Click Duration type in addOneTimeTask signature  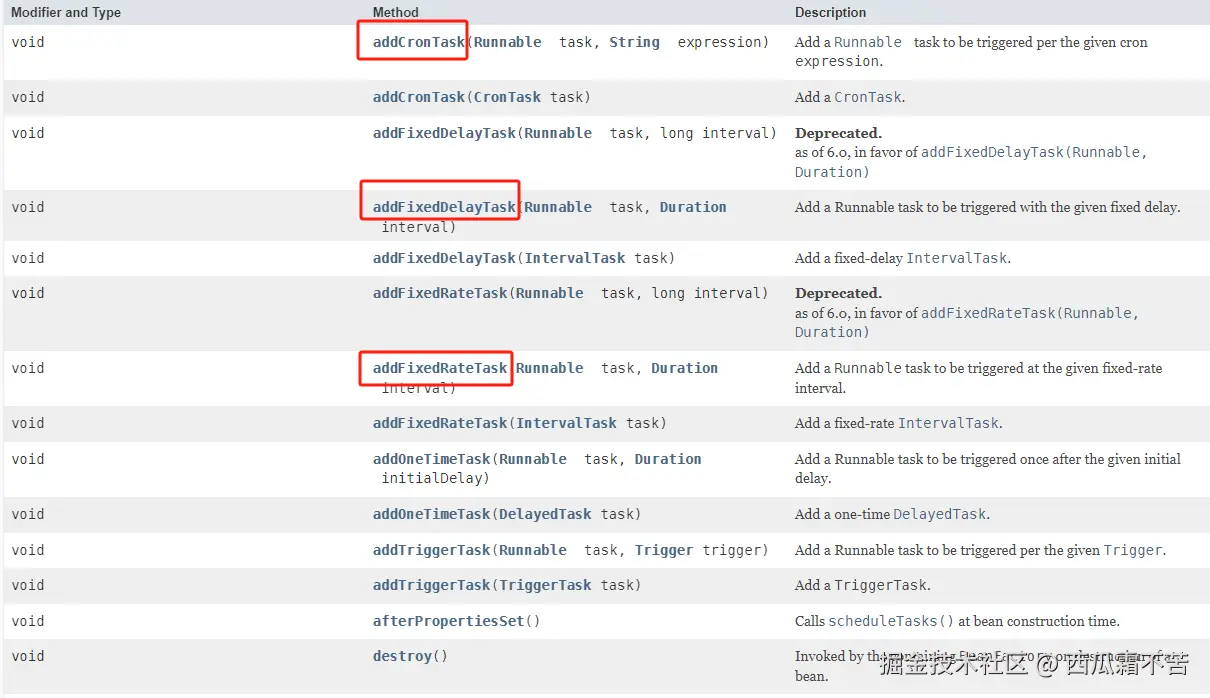click(668, 459)
